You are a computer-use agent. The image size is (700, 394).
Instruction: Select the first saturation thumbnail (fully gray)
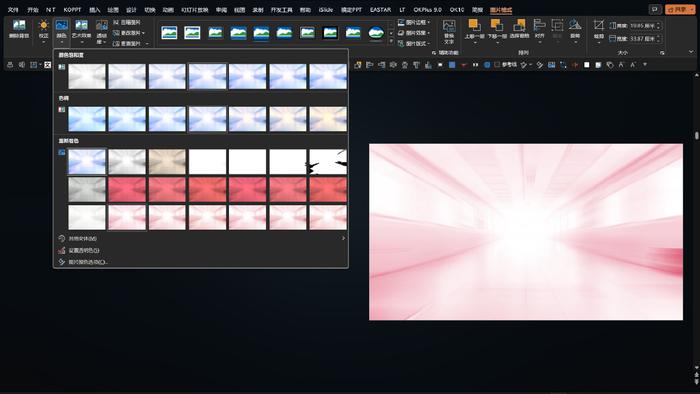pos(87,76)
